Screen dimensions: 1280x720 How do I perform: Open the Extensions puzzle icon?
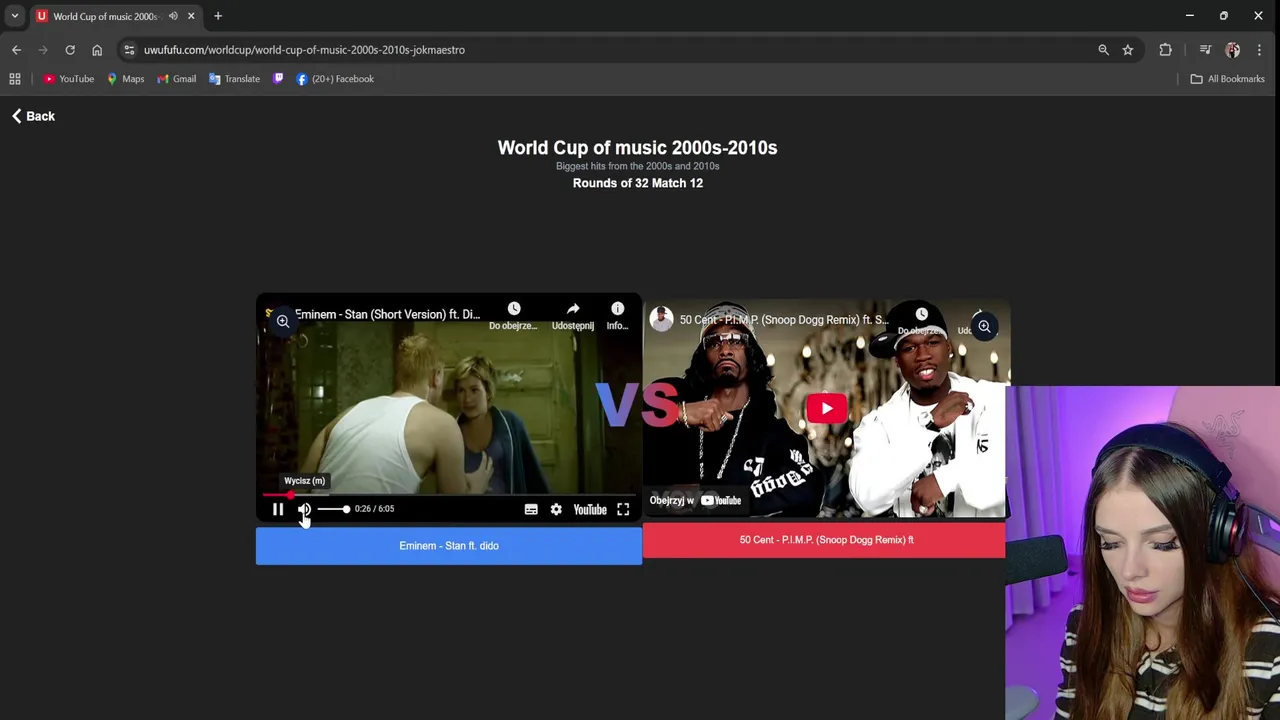click(1165, 50)
